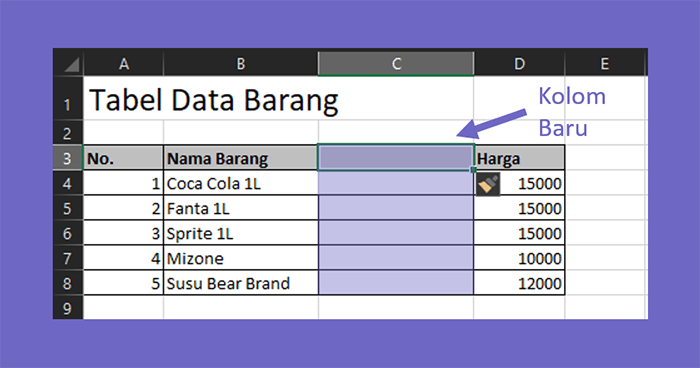Select the Susu Bear Brand cell
Screen dimensions: 700x368
point(241,283)
